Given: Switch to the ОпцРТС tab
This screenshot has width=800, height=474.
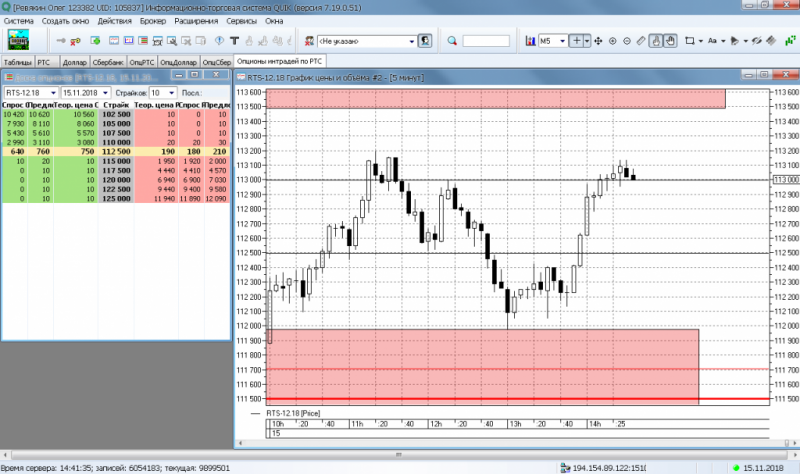Looking at the screenshot, I should (142, 62).
